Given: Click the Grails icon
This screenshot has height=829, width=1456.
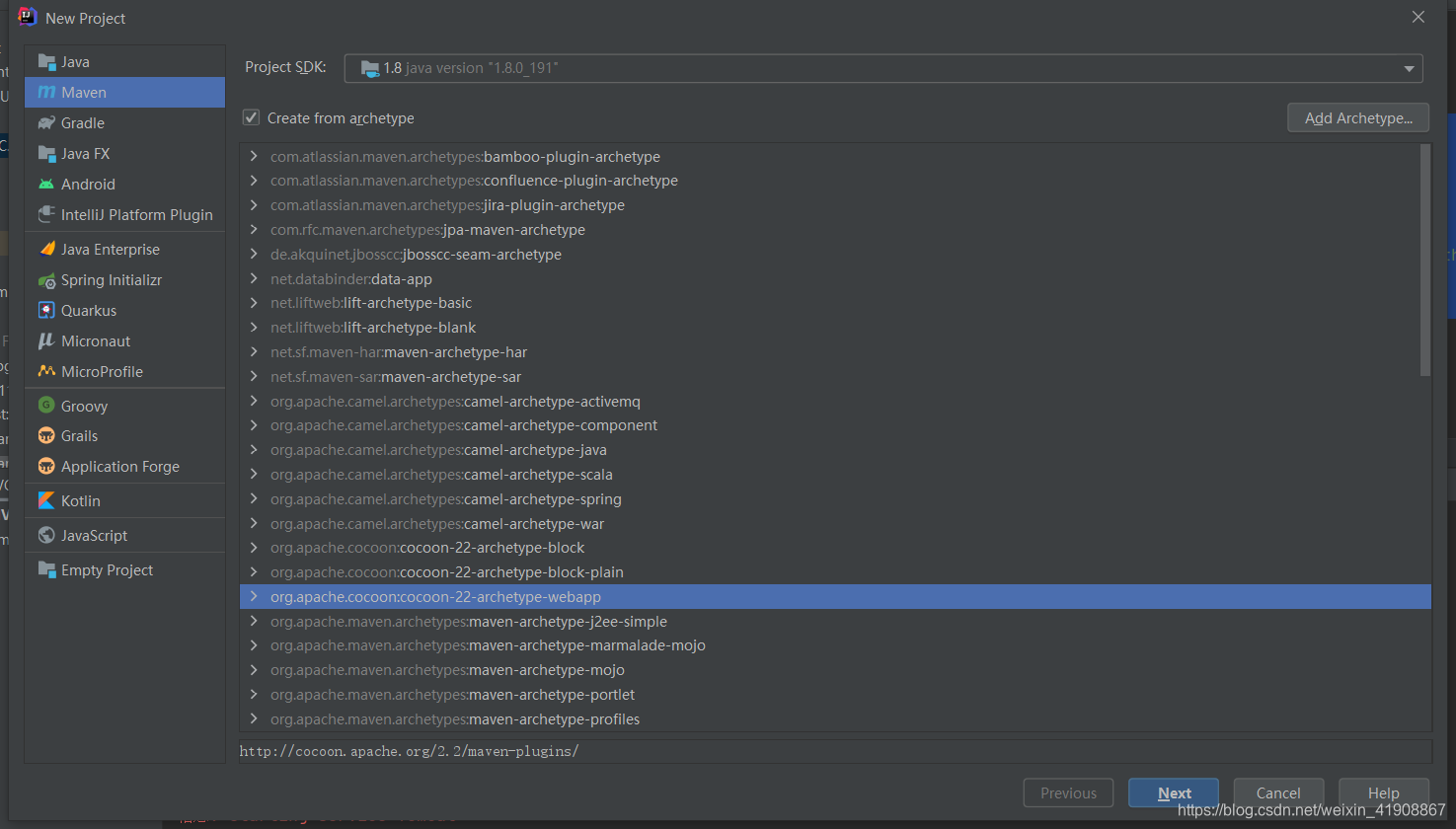Looking at the screenshot, I should tap(46, 436).
